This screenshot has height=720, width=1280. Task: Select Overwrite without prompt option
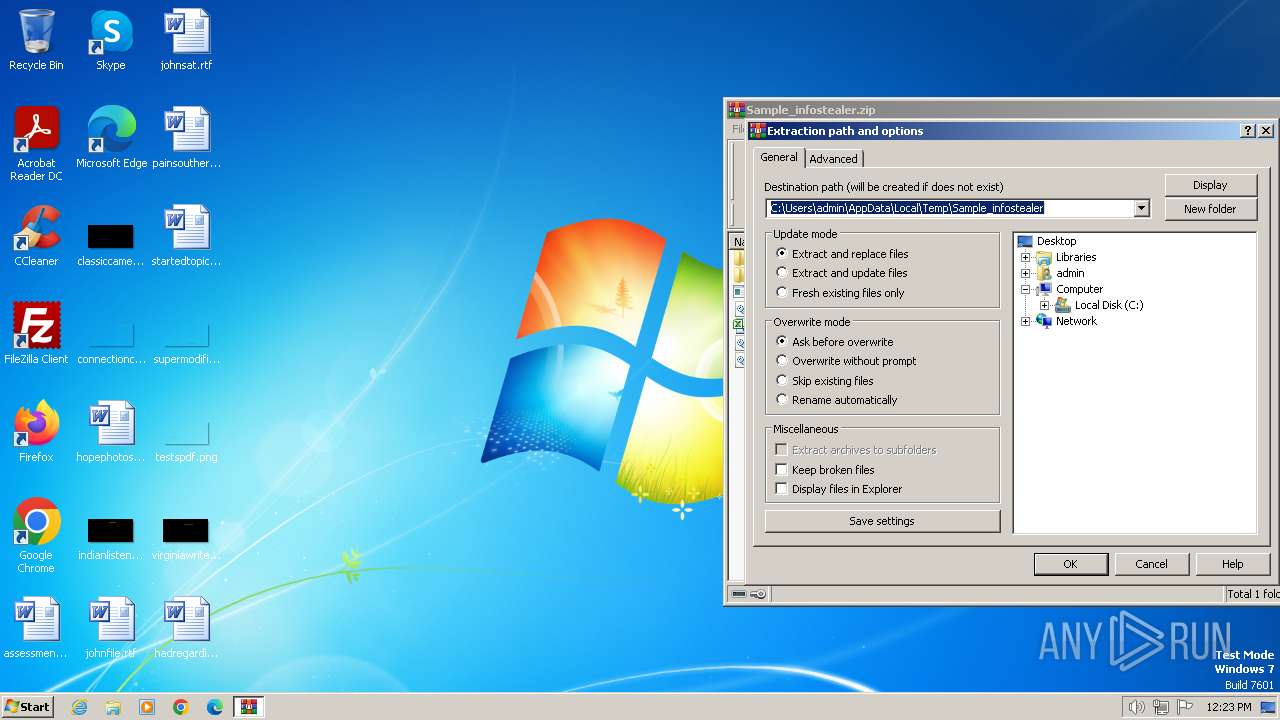coord(846,361)
